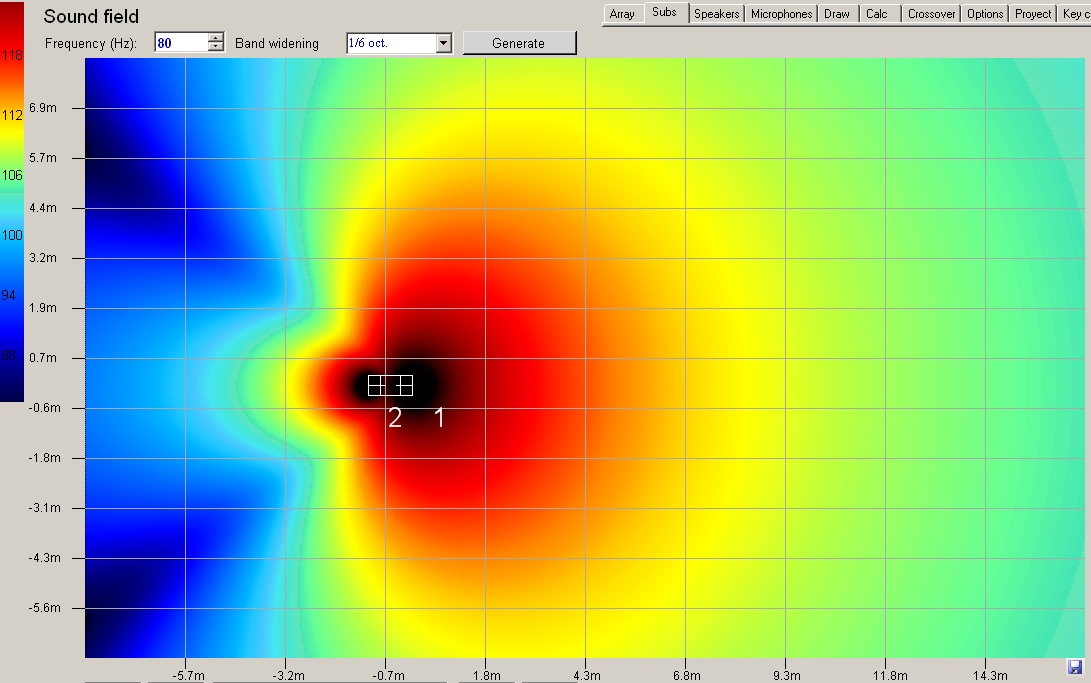Switch to the Proyect tab
Screen dimensions: 1091x683
[1033, 14]
